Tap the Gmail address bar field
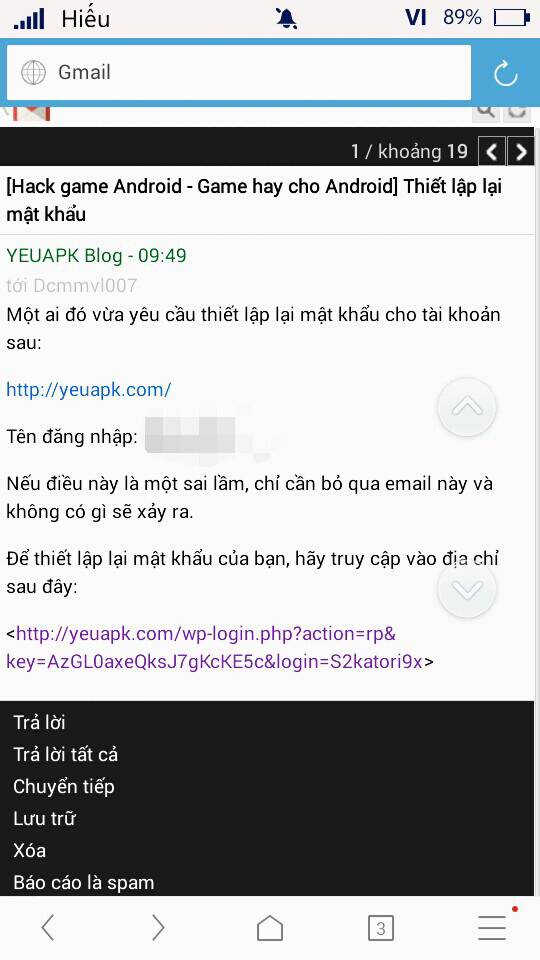The width and height of the screenshot is (540, 960). tap(239, 73)
